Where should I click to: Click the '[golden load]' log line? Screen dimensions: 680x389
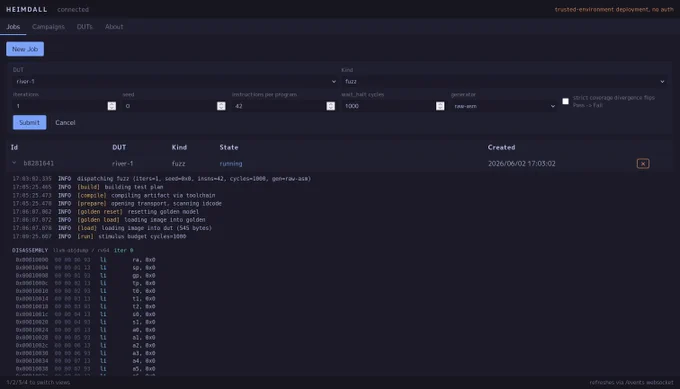[x=108, y=220]
